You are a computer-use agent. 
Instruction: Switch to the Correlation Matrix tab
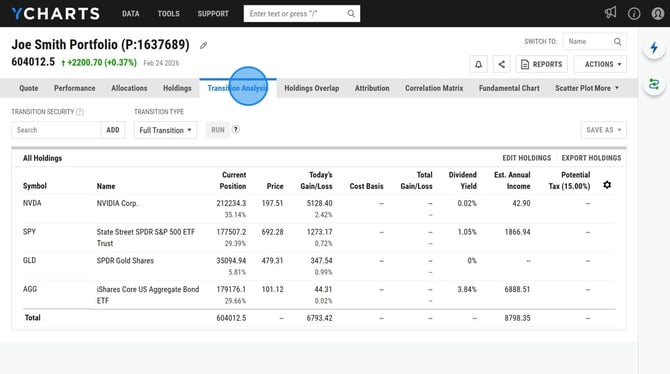434,88
